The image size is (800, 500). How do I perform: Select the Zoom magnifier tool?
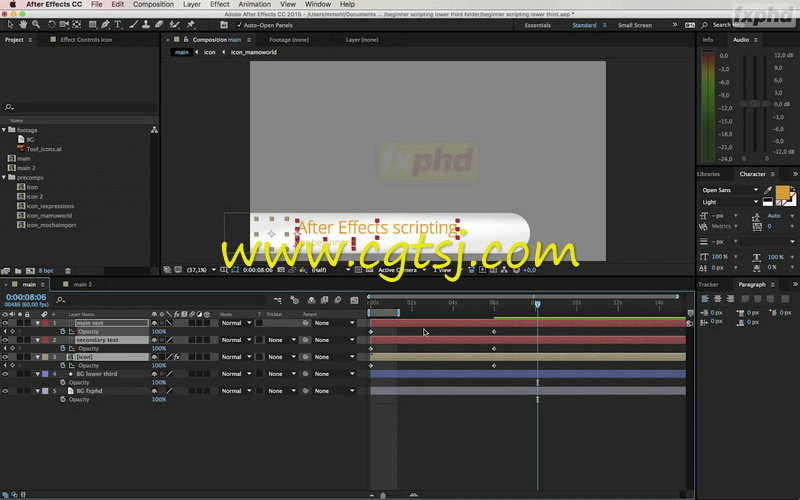tap(36, 24)
